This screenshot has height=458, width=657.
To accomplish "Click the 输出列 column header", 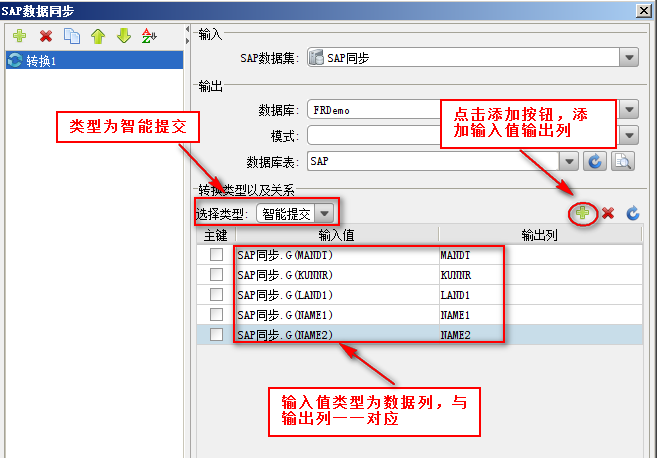I will tap(540, 235).
